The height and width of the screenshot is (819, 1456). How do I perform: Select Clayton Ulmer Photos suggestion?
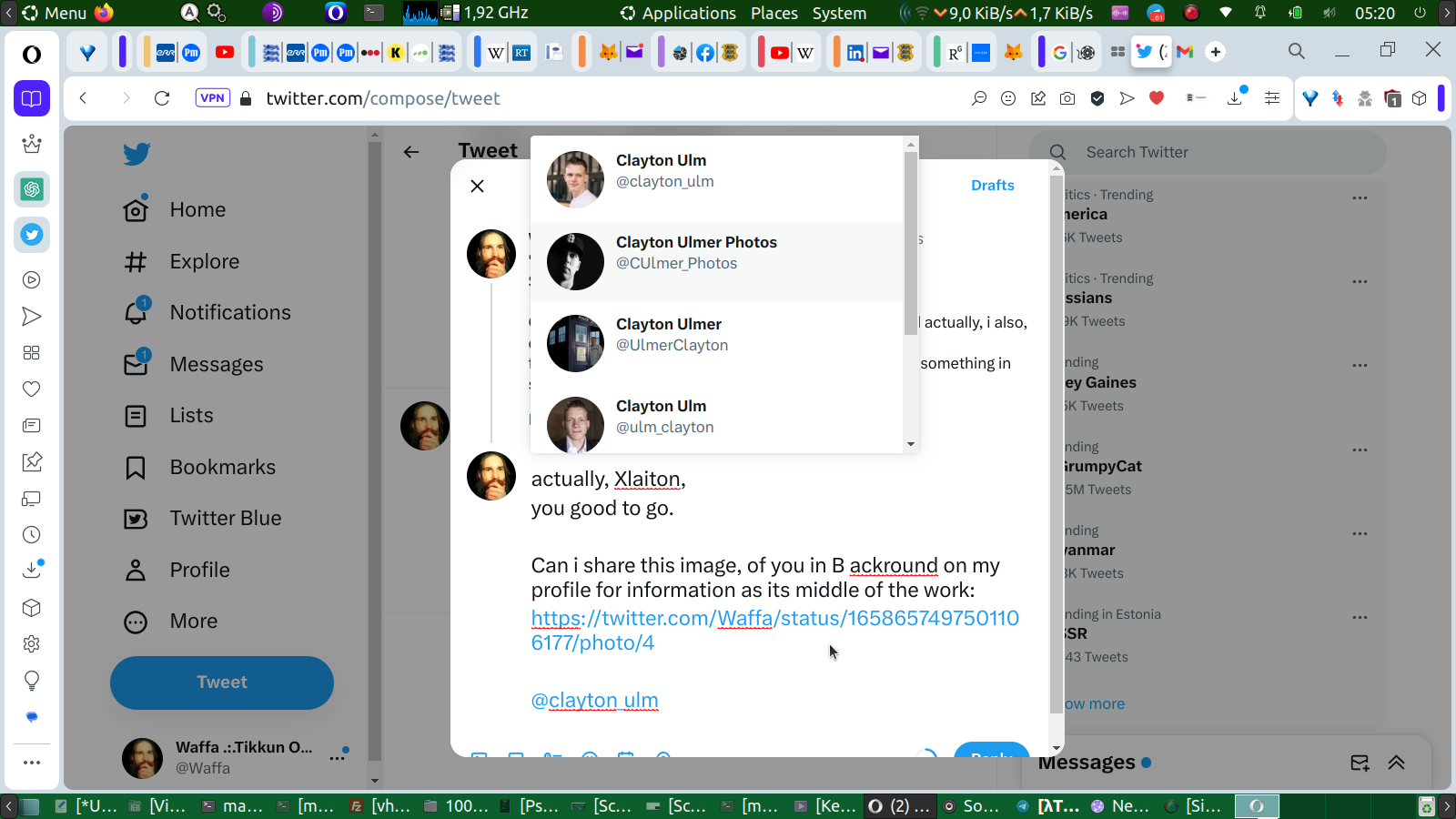click(x=717, y=261)
